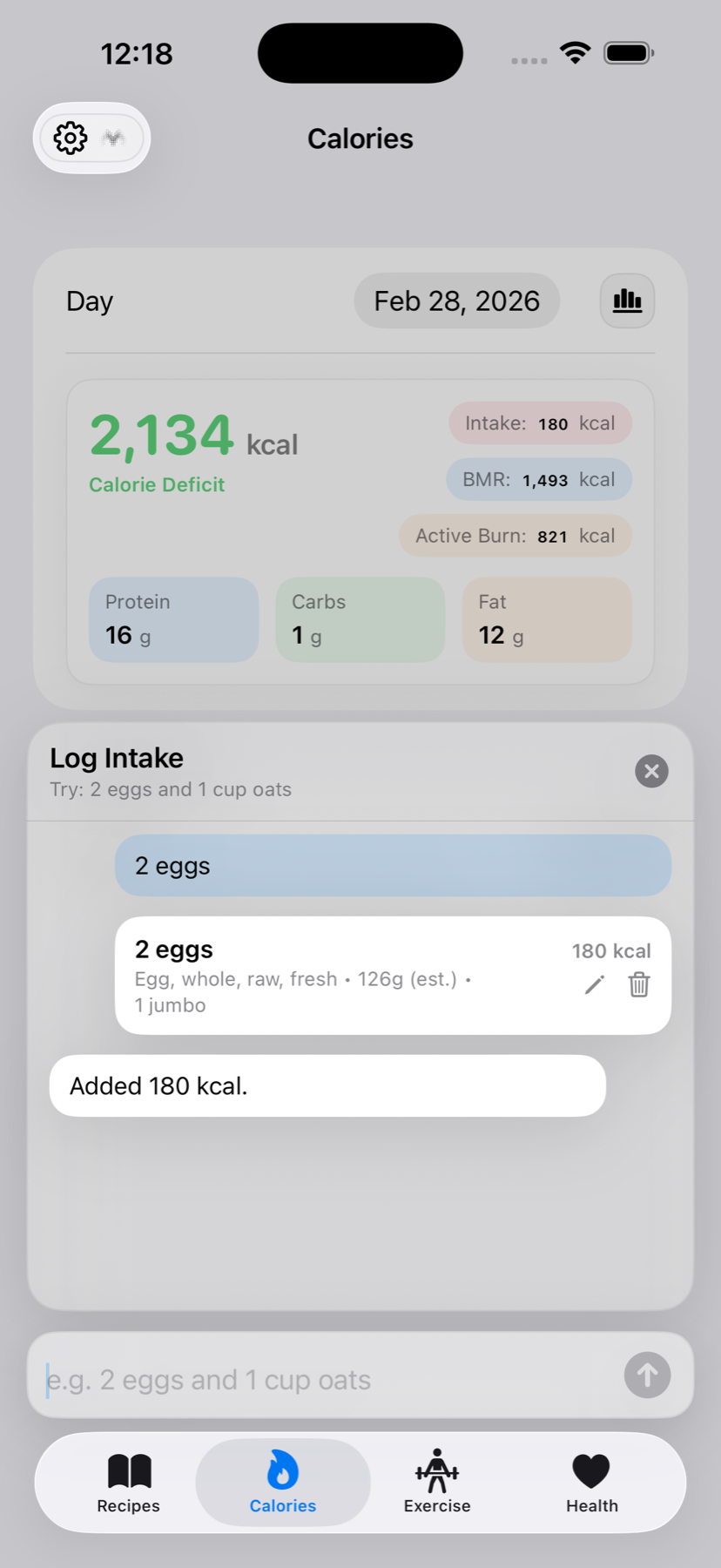Expand the chevron beside the settings gear
Screen dimensions: 721x1568
point(113,138)
